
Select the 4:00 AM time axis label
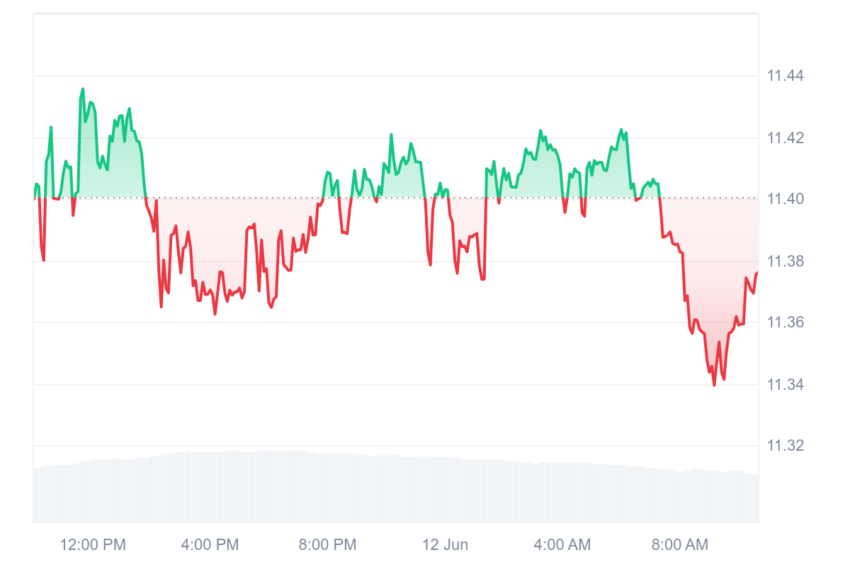point(562,544)
